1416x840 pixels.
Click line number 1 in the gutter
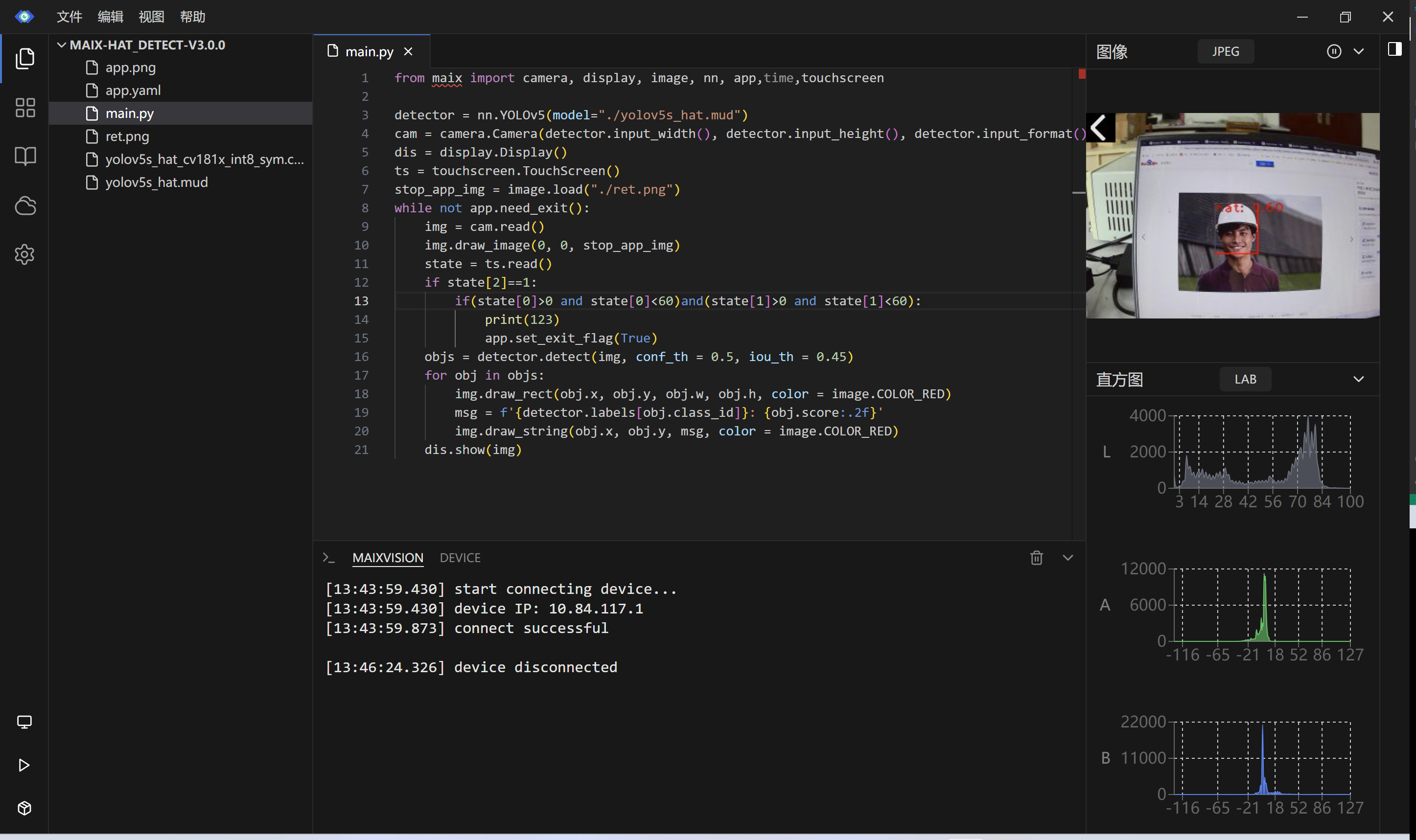tap(365, 78)
